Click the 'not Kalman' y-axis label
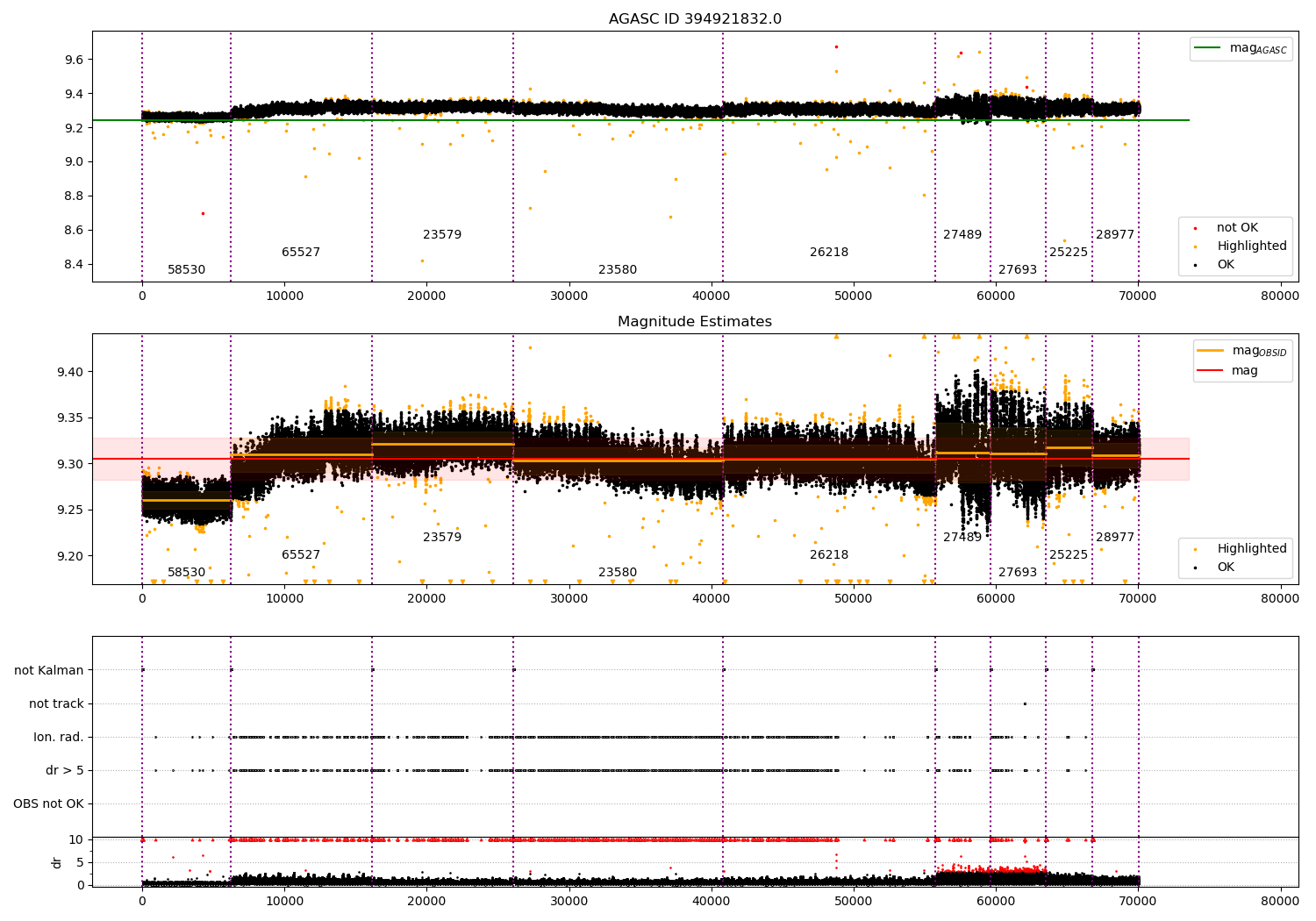This screenshot has width=1316, height=921. coord(49,671)
